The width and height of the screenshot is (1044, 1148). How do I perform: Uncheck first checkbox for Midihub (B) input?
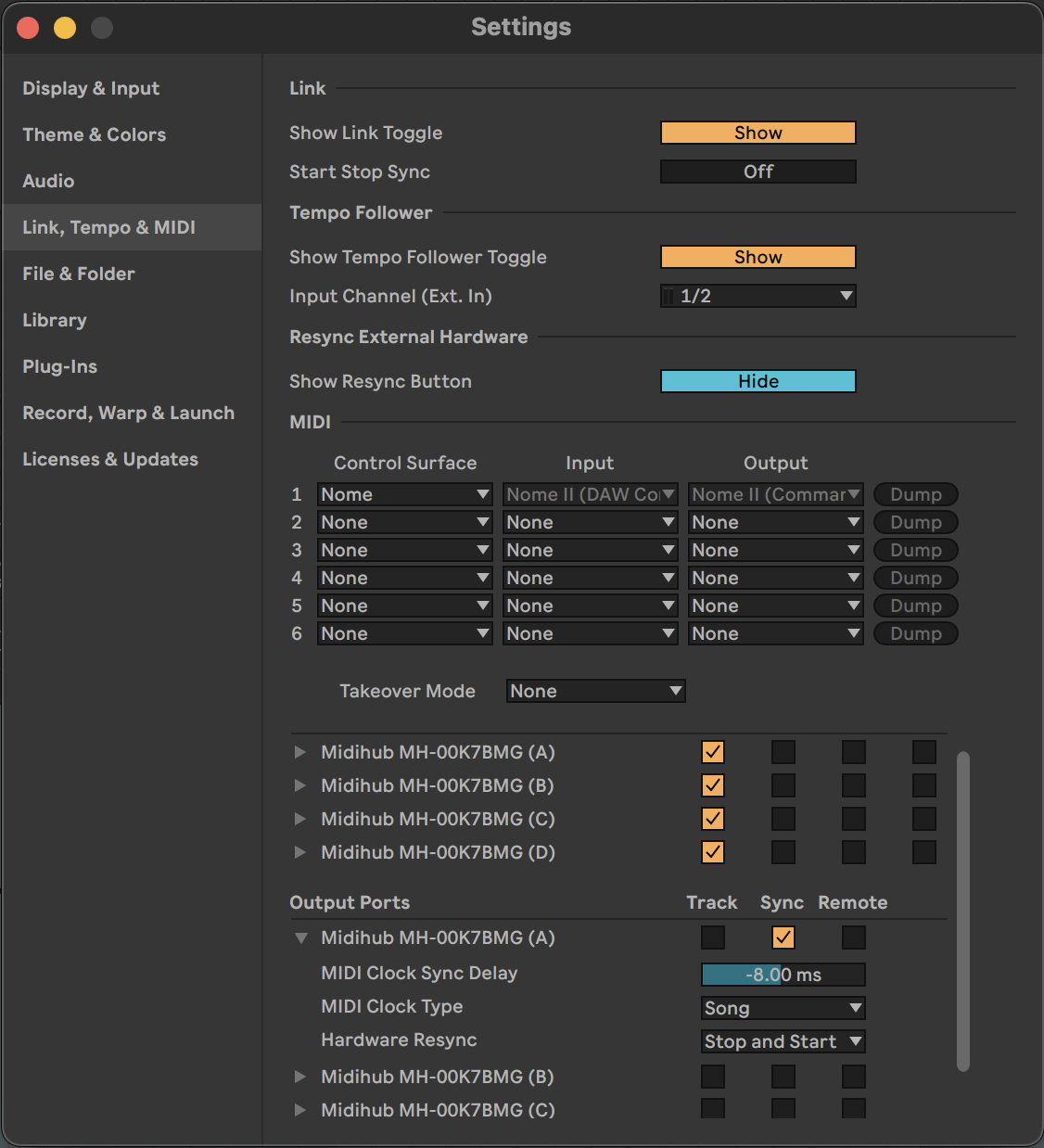[712, 785]
